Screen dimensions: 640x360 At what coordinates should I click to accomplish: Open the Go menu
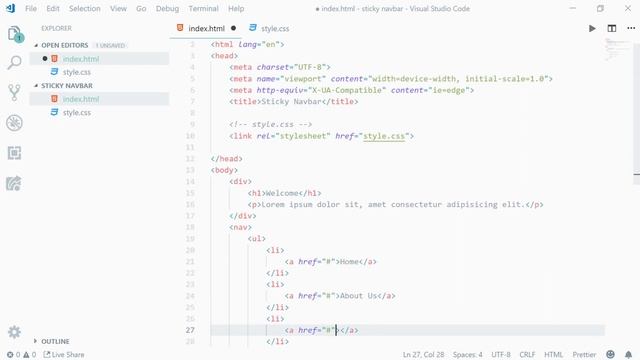[141, 9]
